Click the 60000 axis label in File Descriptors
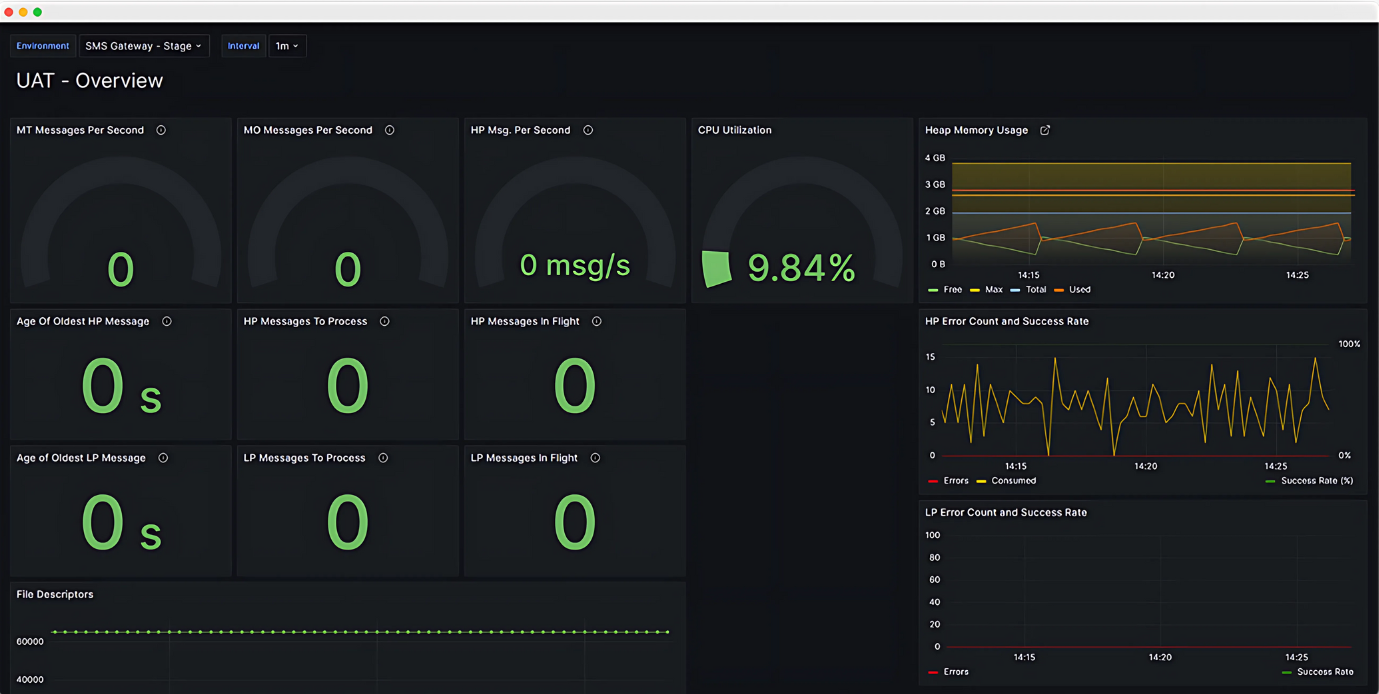1379x694 pixels. tap(30, 642)
